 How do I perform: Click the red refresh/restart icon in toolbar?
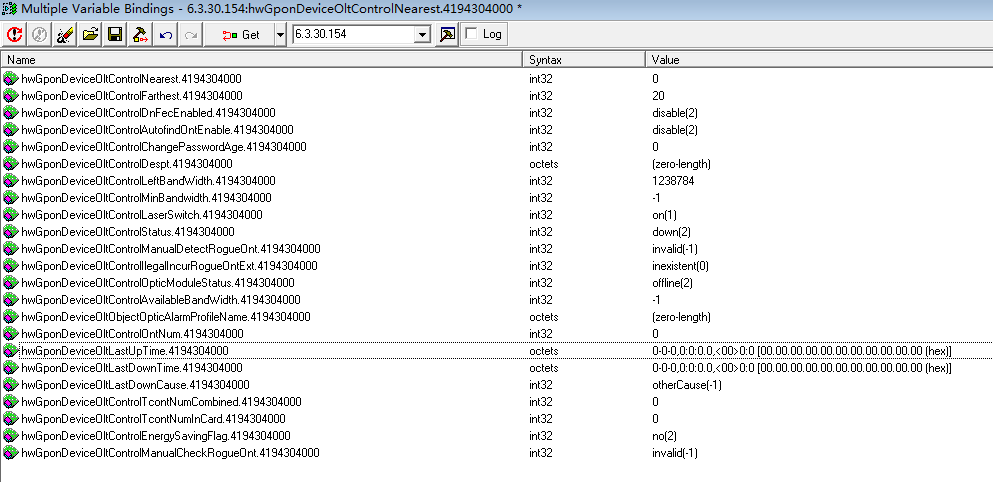[15, 35]
